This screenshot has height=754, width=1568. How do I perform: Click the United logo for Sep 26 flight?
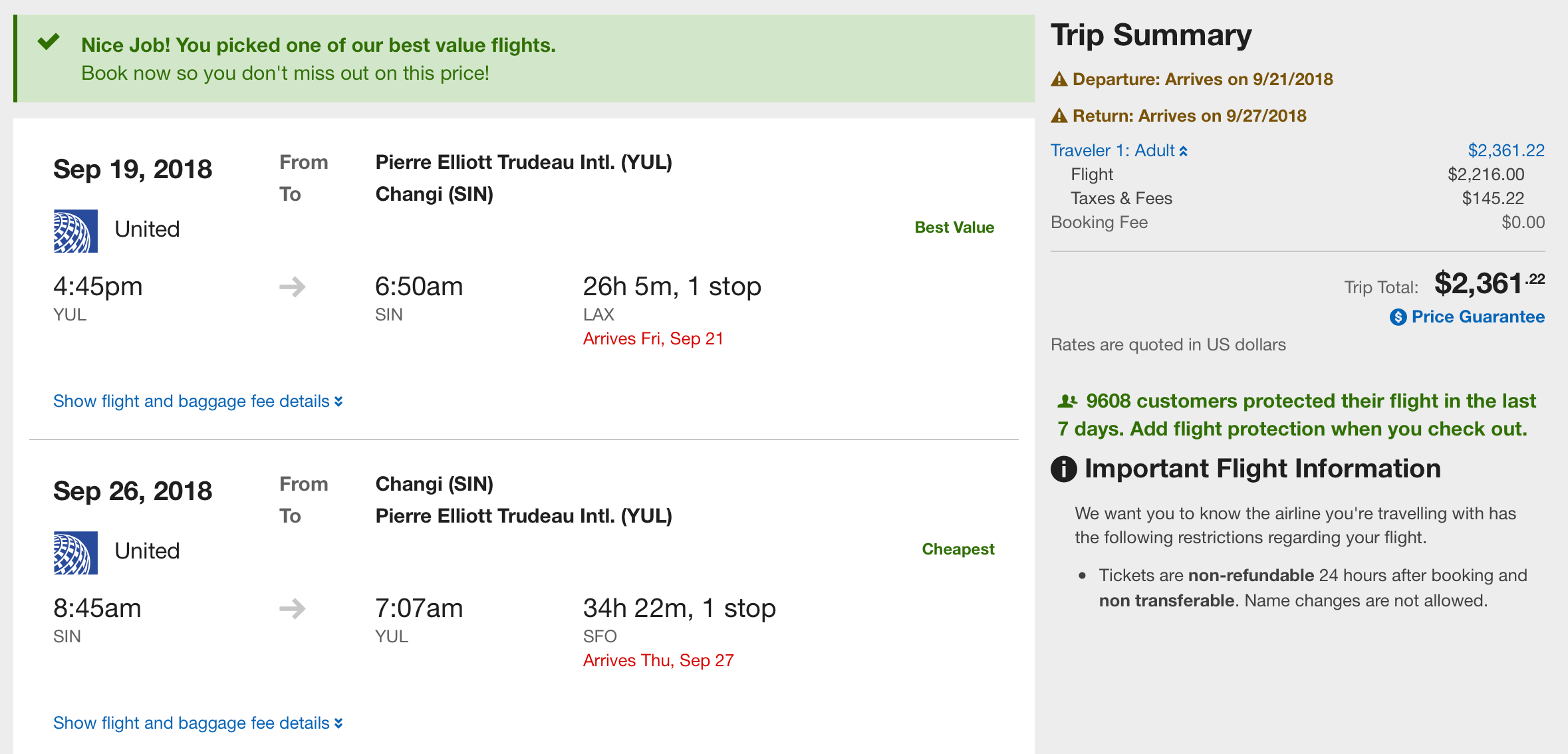75,553
